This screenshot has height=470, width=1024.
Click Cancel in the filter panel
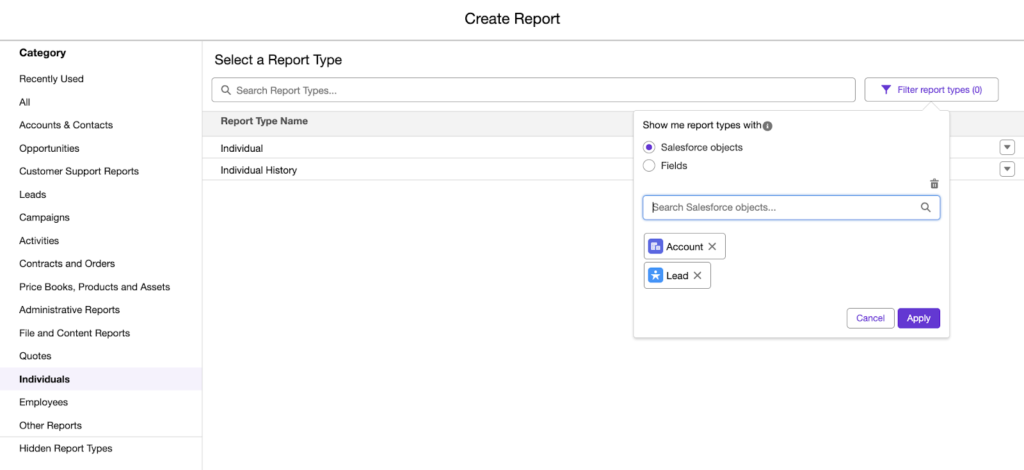[870, 318]
